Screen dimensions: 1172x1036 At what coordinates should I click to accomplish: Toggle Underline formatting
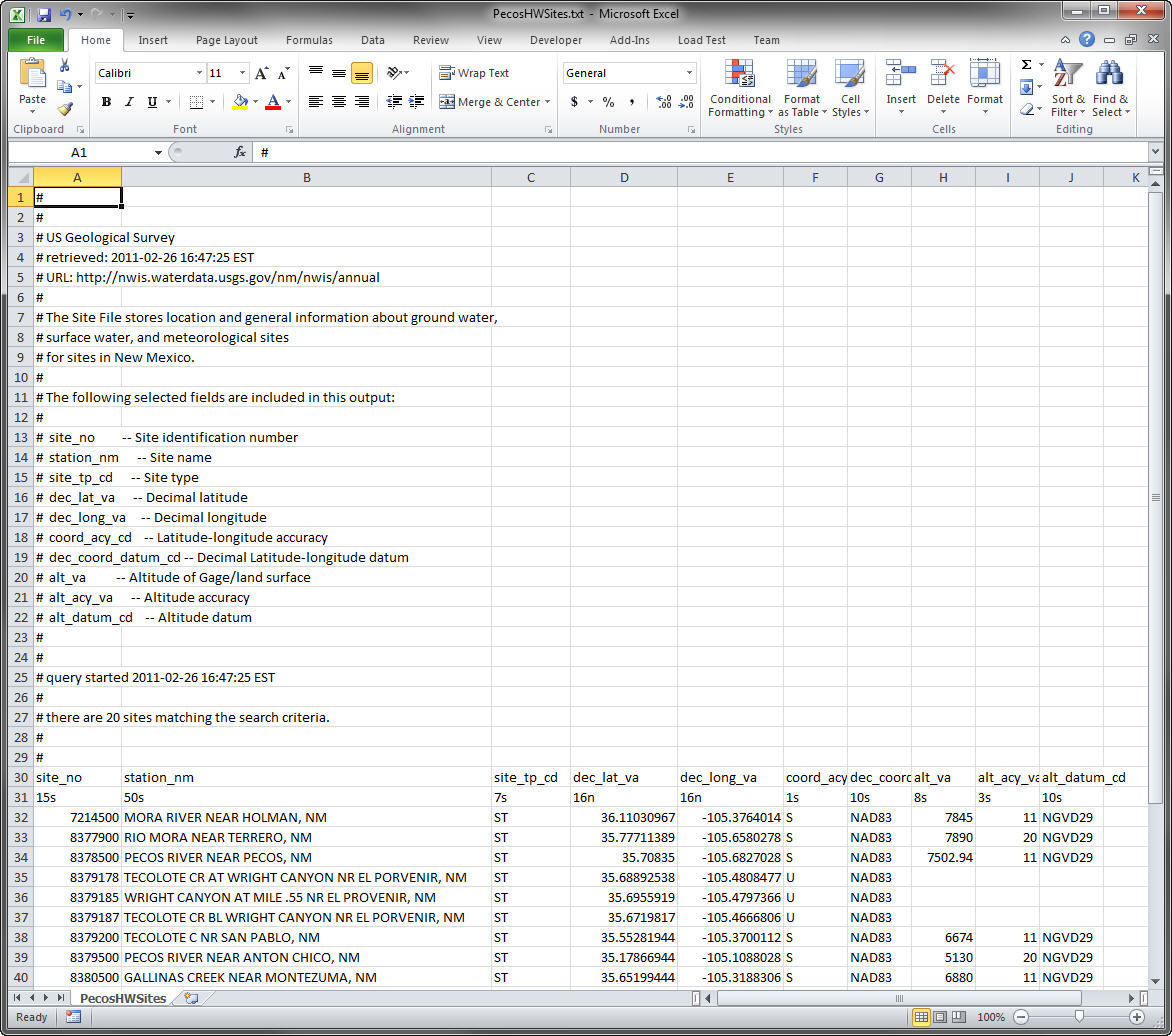pos(152,102)
